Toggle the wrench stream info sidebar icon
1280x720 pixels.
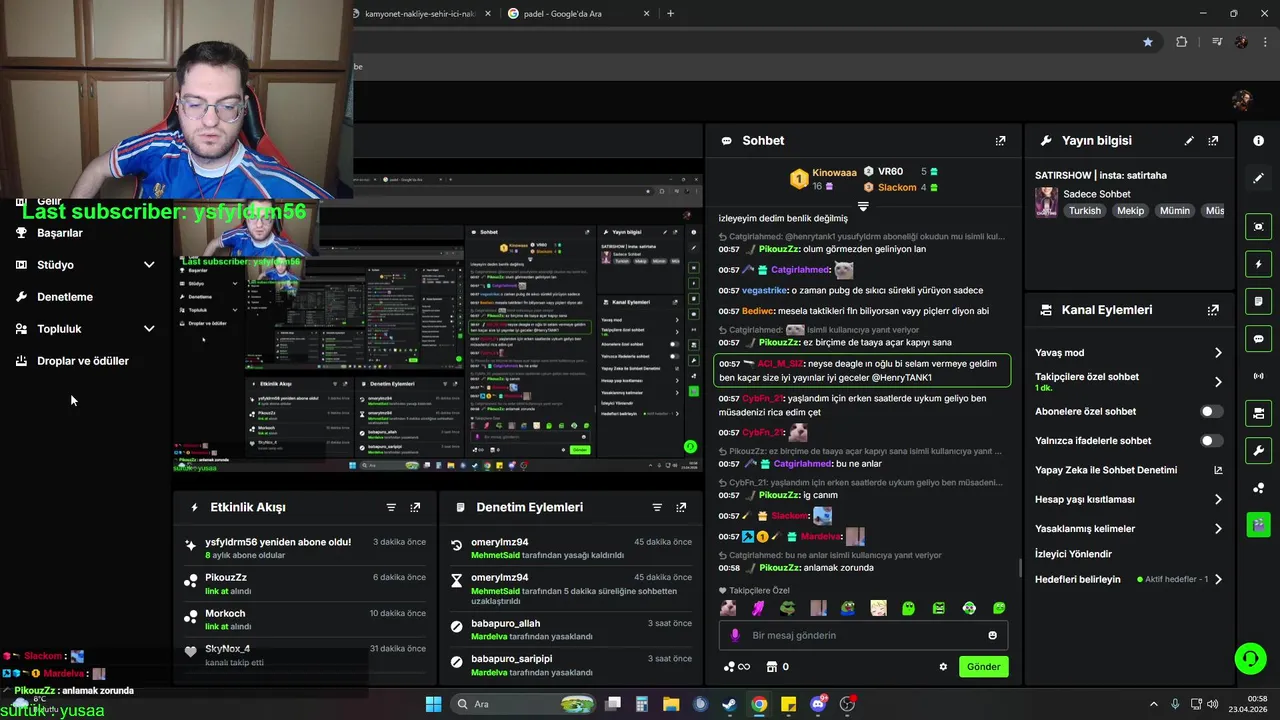1259,450
